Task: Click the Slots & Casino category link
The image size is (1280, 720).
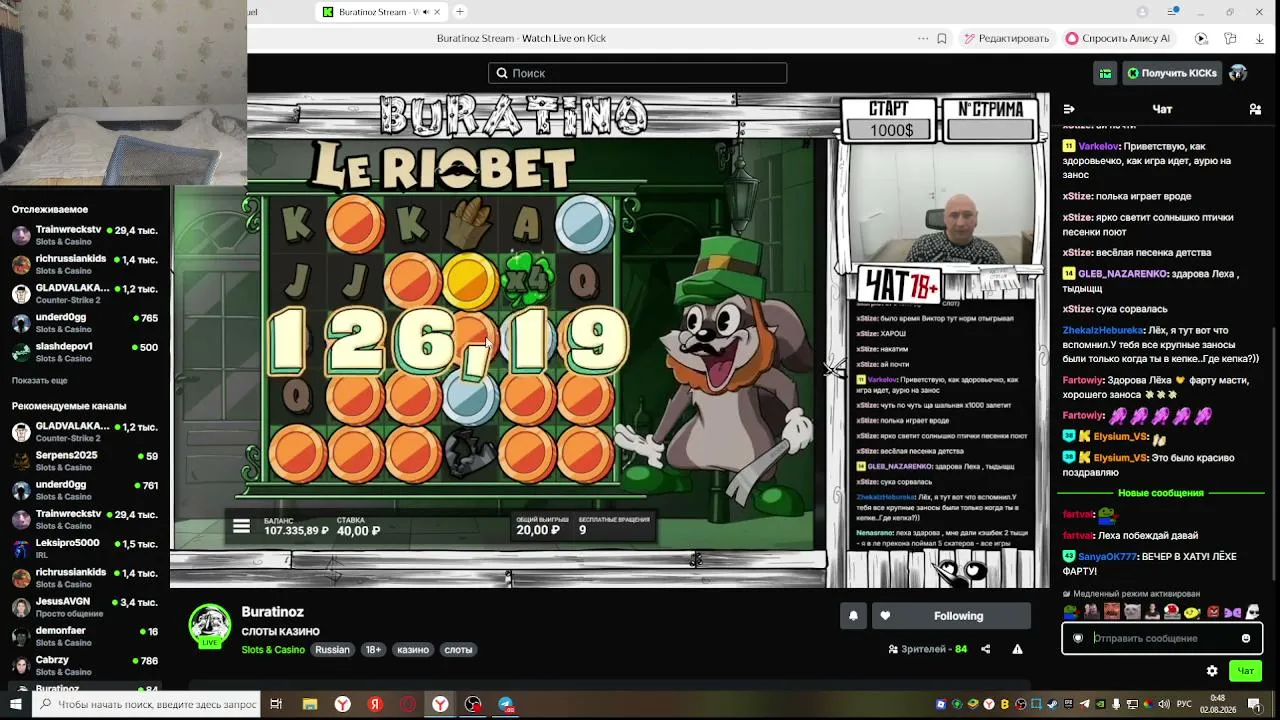Action: [x=273, y=650]
